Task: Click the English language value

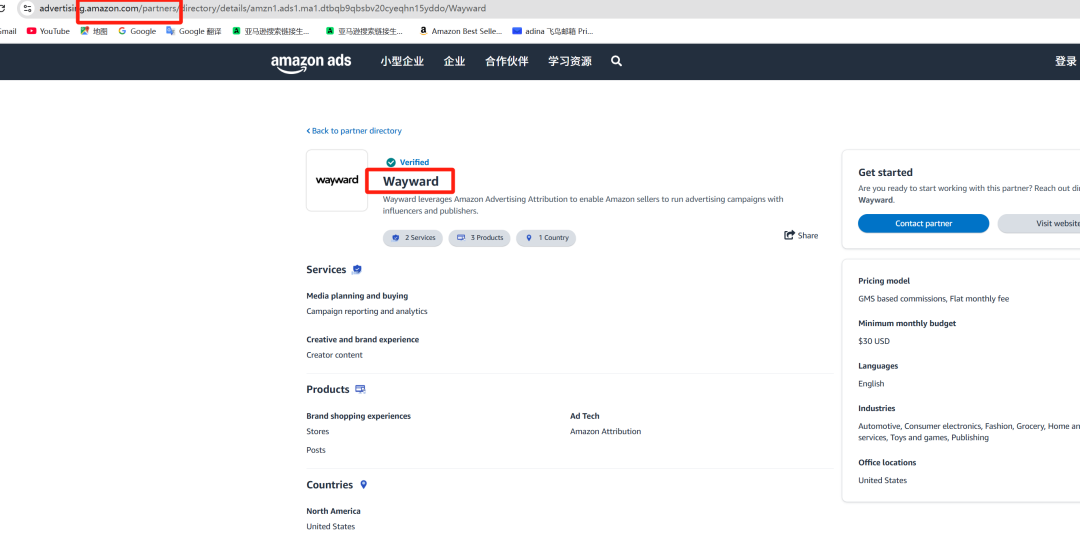Action: tap(871, 384)
